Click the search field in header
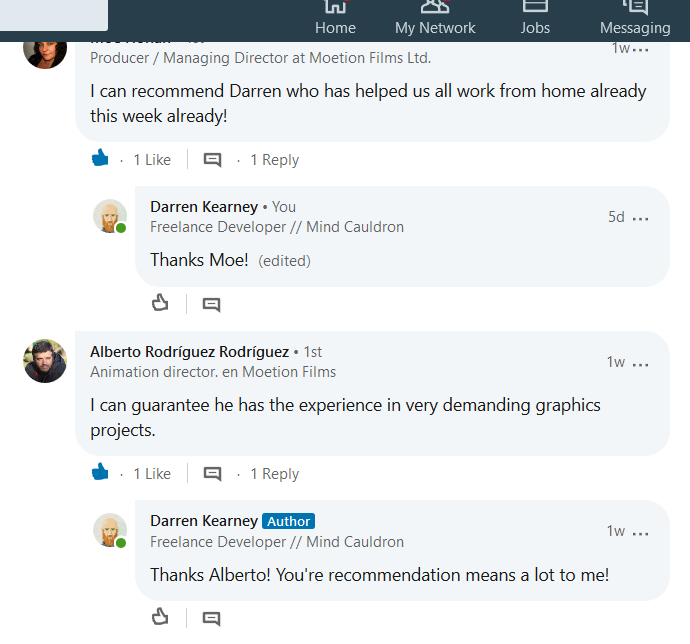The width and height of the screenshot is (690, 644). click(x=54, y=15)
